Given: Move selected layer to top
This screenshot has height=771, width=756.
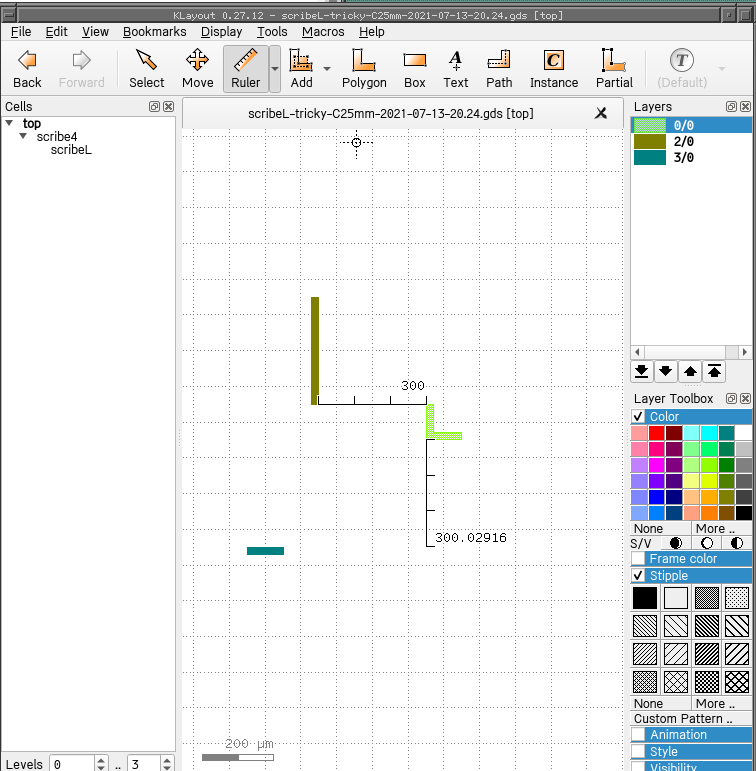Looking at the screenshot, I should (714, 371).
